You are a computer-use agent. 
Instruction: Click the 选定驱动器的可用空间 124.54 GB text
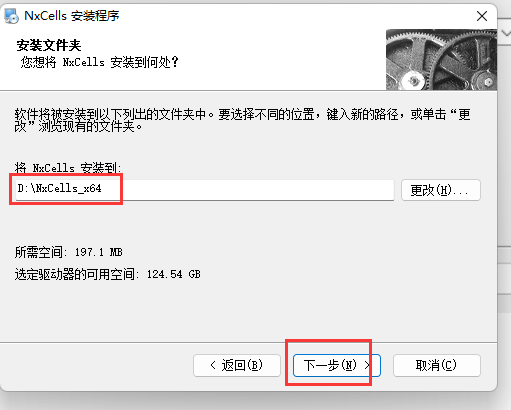coord(108,274)
